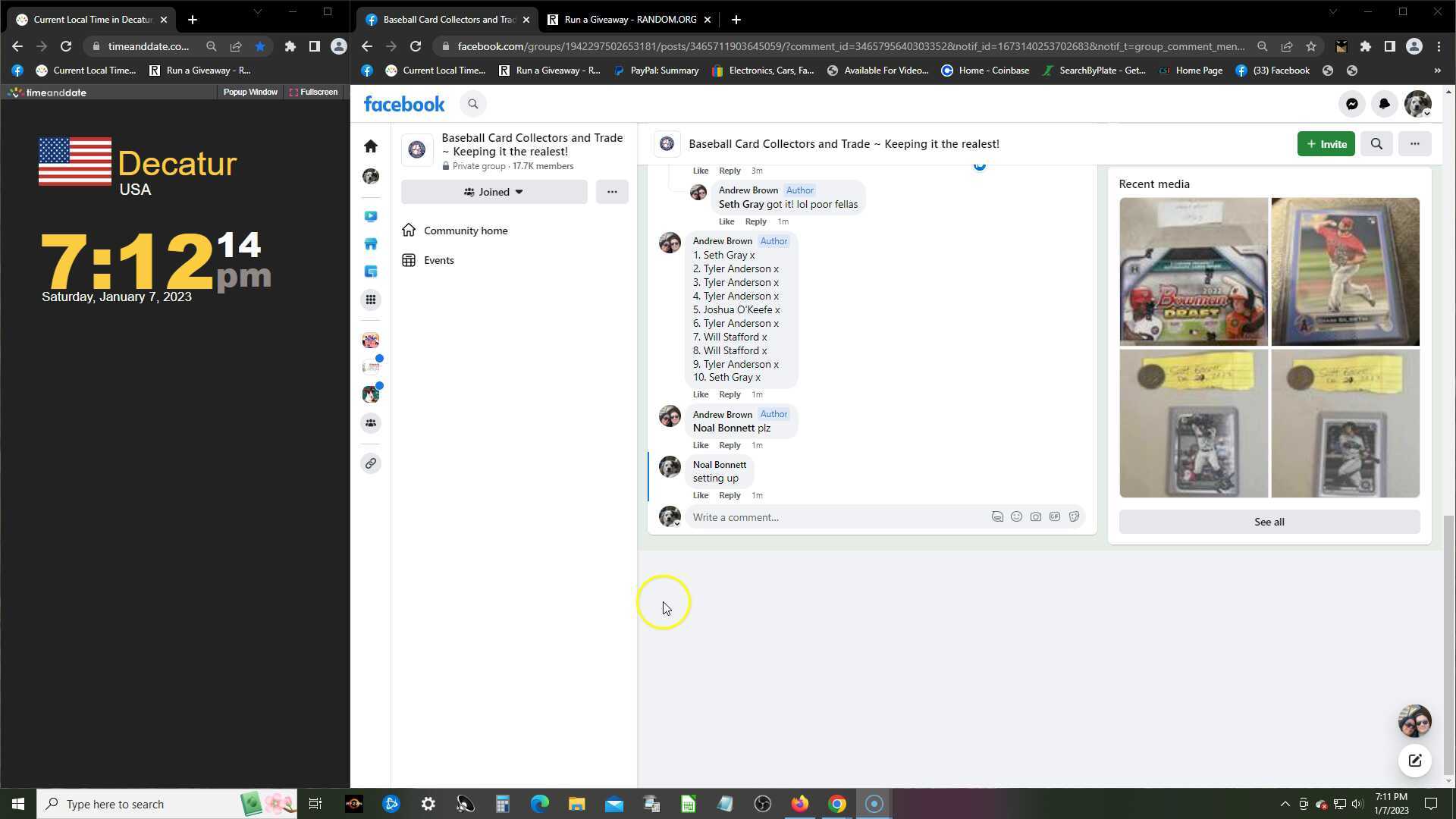
Task: Toggle Fullscreen mode on timeanddate
Action: click(x=313, y=92)
